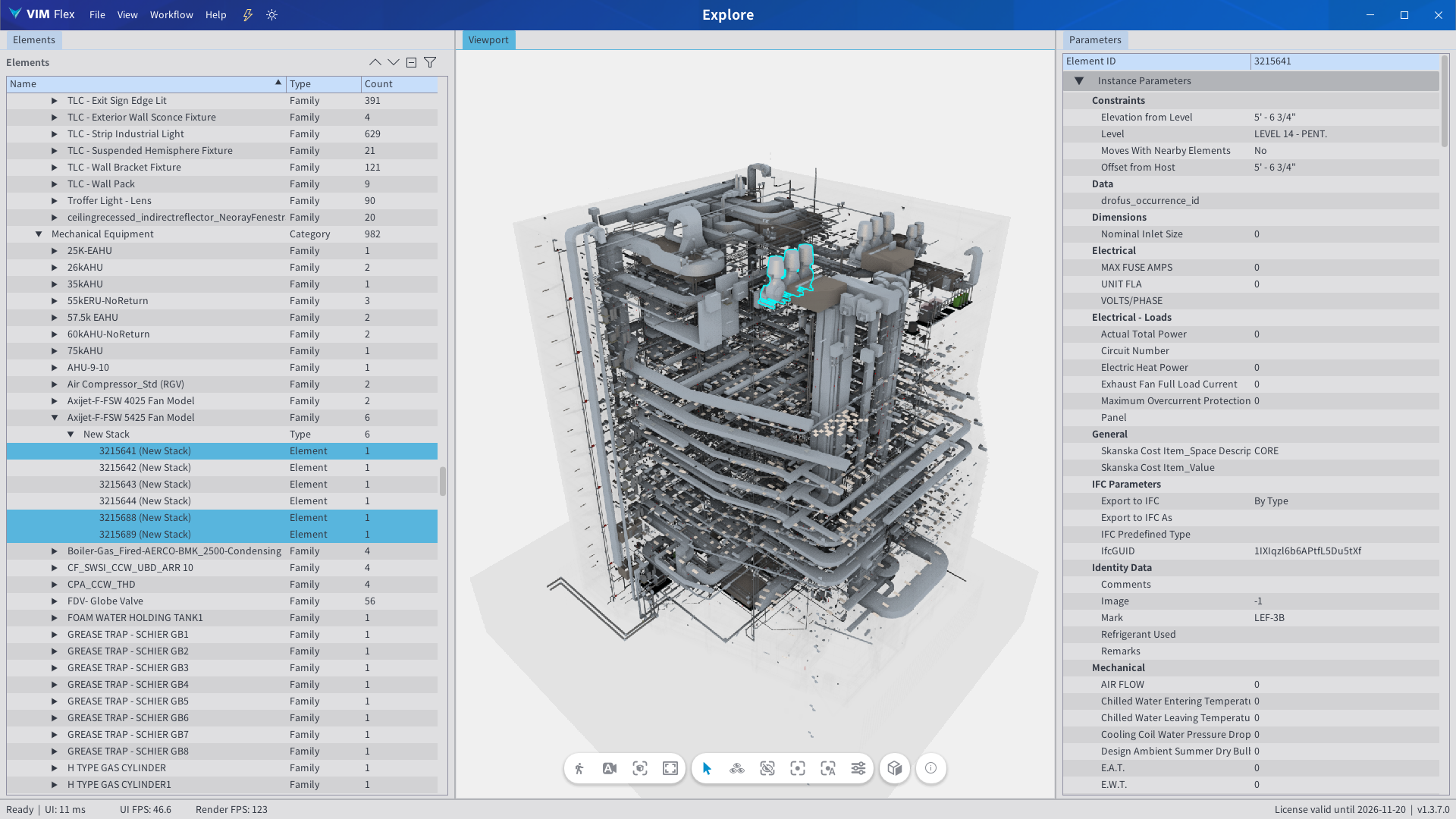Click the Elements filter funnel icon
1456x819 pixels.
[430, 62]
